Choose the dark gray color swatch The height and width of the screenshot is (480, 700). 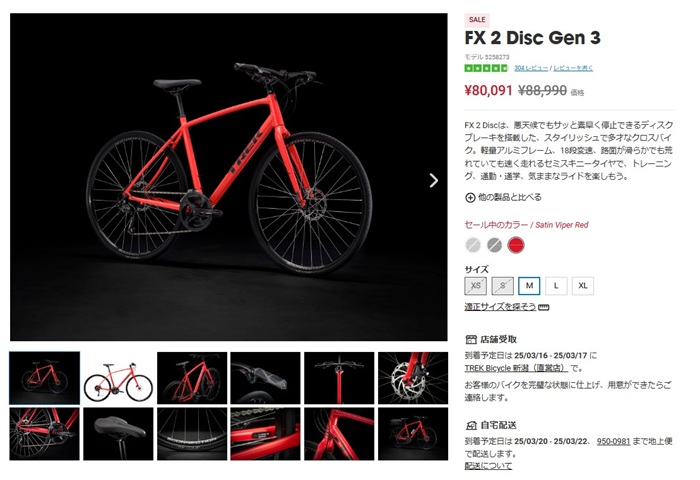click(494, 245)
